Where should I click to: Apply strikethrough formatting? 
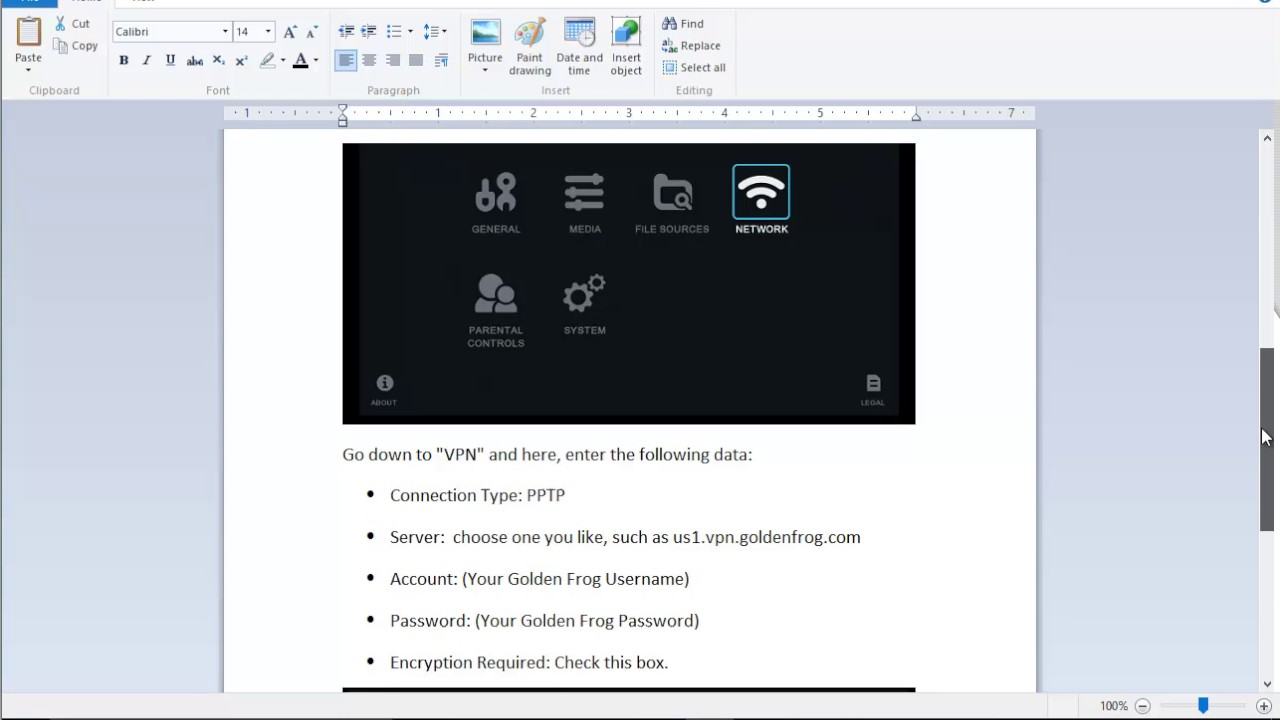pyautogui.click(x=195, y=61)
